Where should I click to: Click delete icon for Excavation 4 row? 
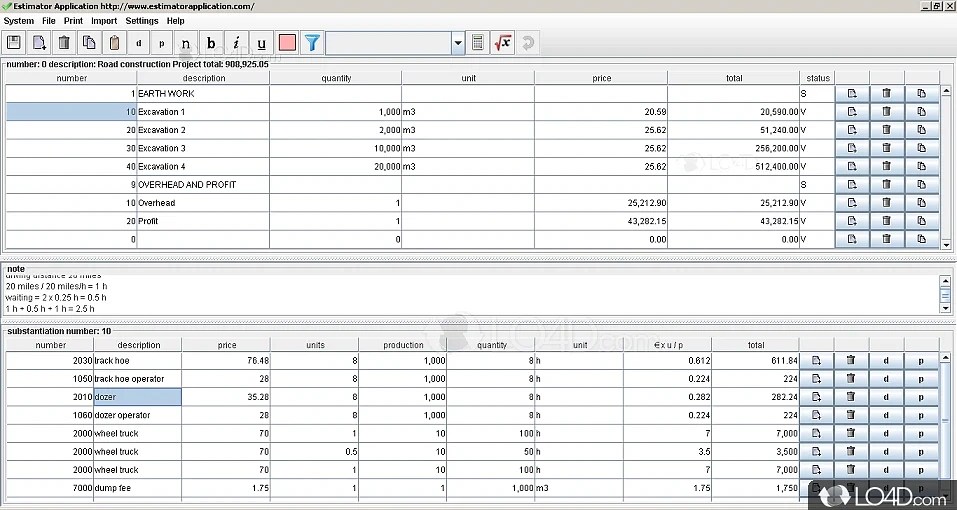(x=887, y=167)
